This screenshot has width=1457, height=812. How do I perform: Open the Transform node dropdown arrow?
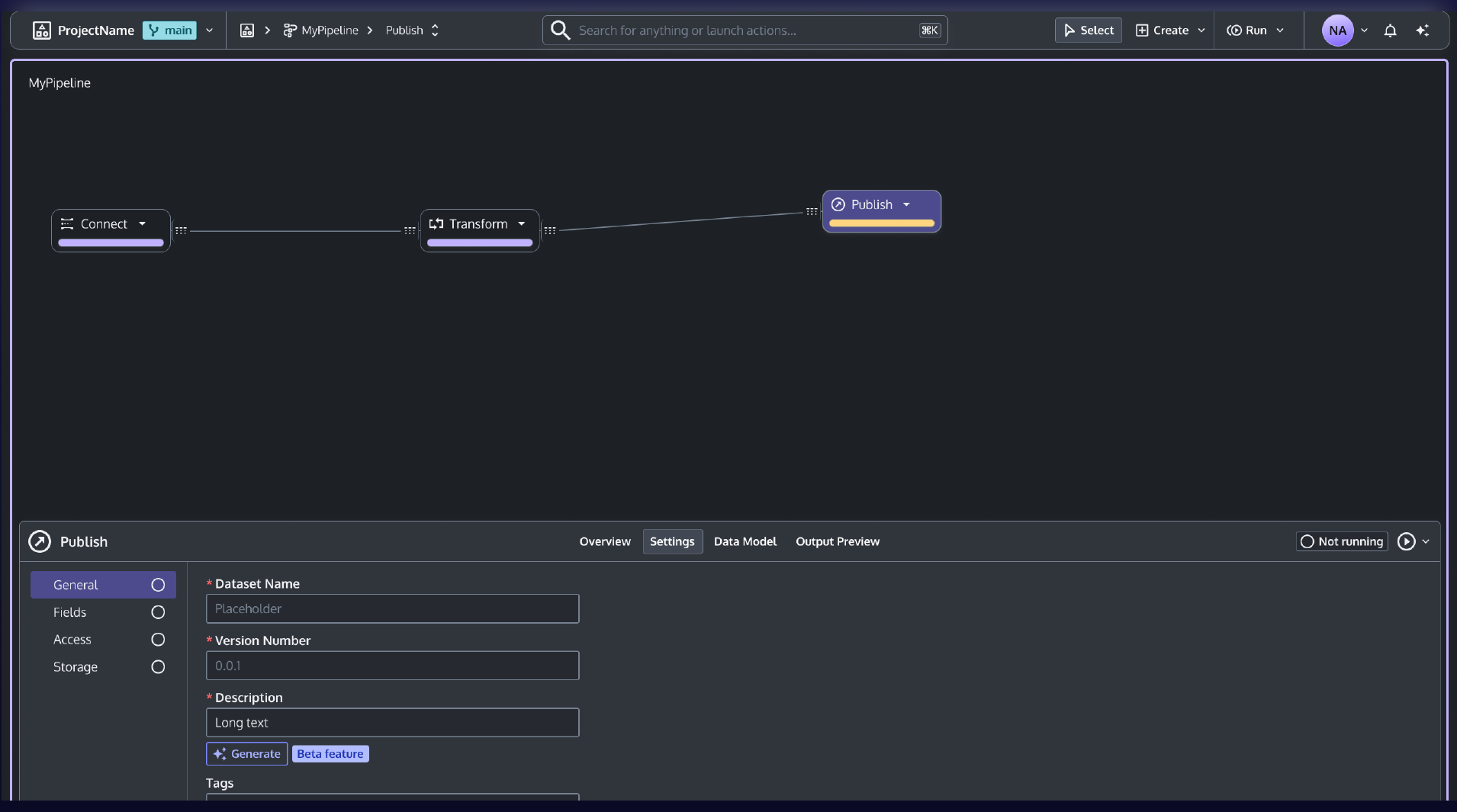522,224
